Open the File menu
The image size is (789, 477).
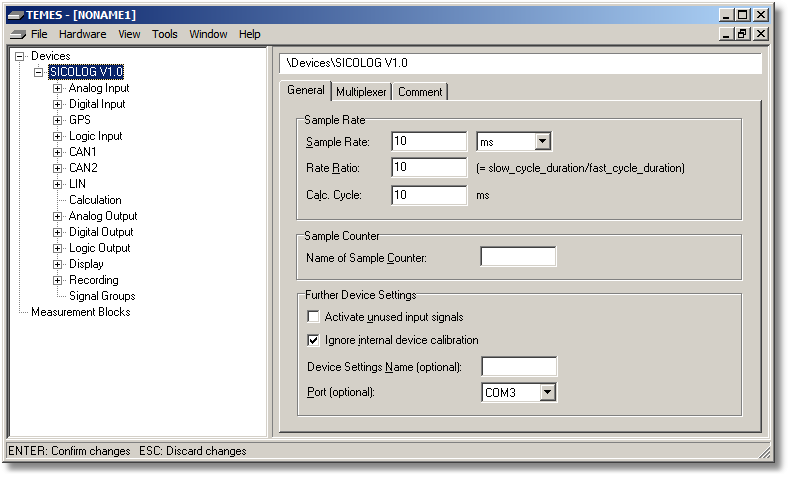pos(39,34)
